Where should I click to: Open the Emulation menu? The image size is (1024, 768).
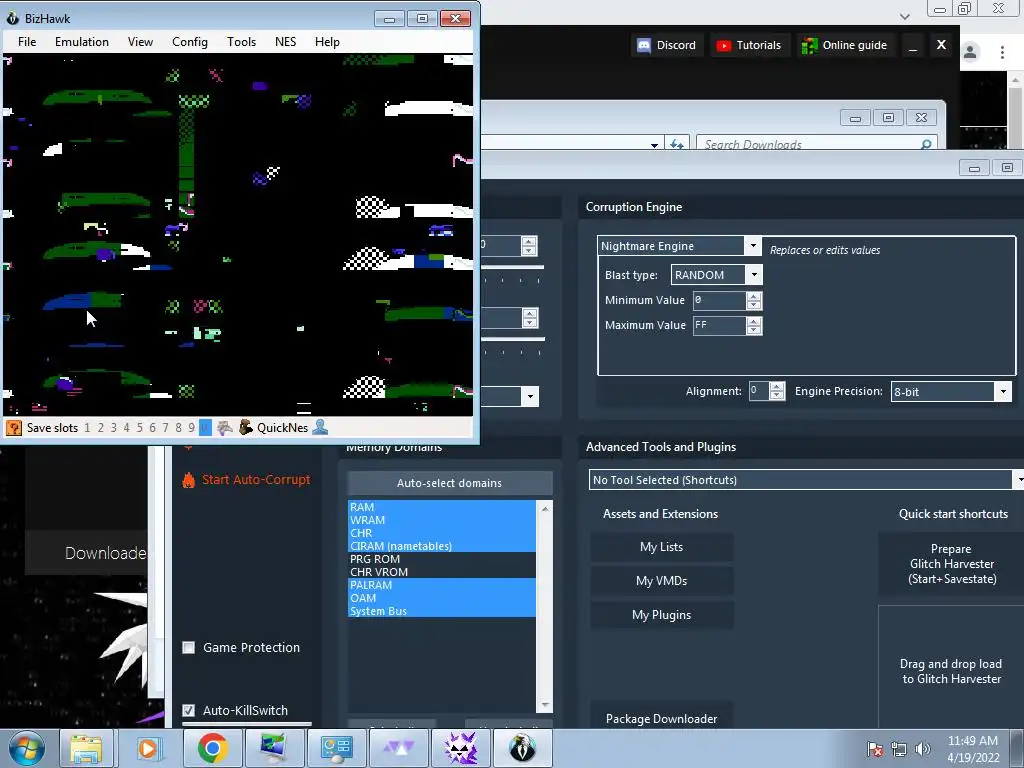[82, 42]
